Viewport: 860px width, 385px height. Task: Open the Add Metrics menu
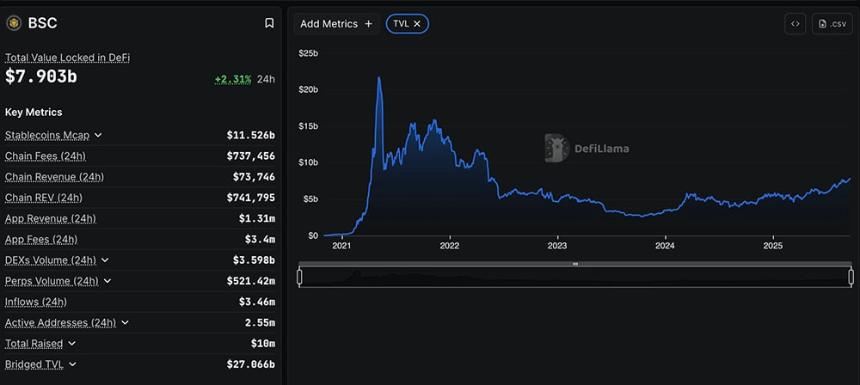(x=336, y=24)
